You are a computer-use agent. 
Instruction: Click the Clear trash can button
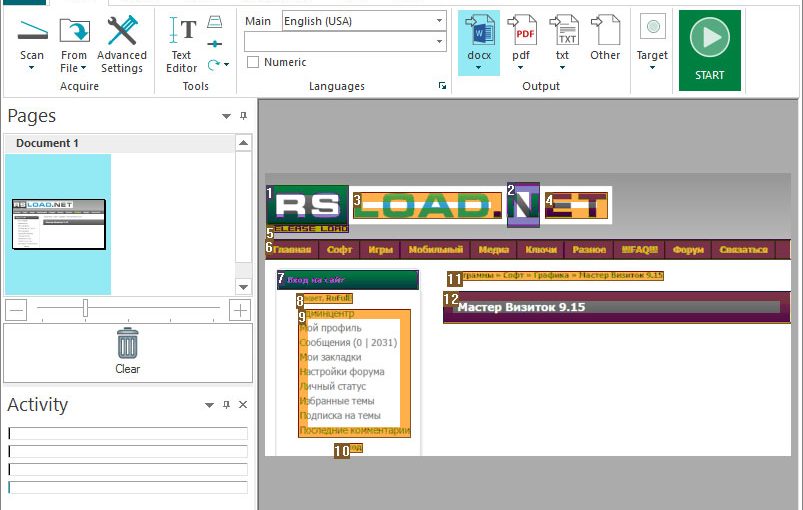tap(128, 352)
